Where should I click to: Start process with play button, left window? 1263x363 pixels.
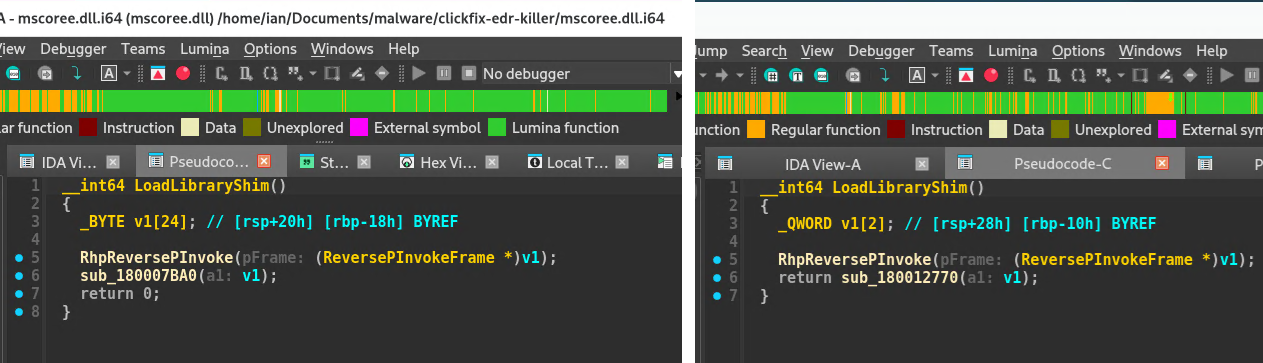tap(419, 73)
